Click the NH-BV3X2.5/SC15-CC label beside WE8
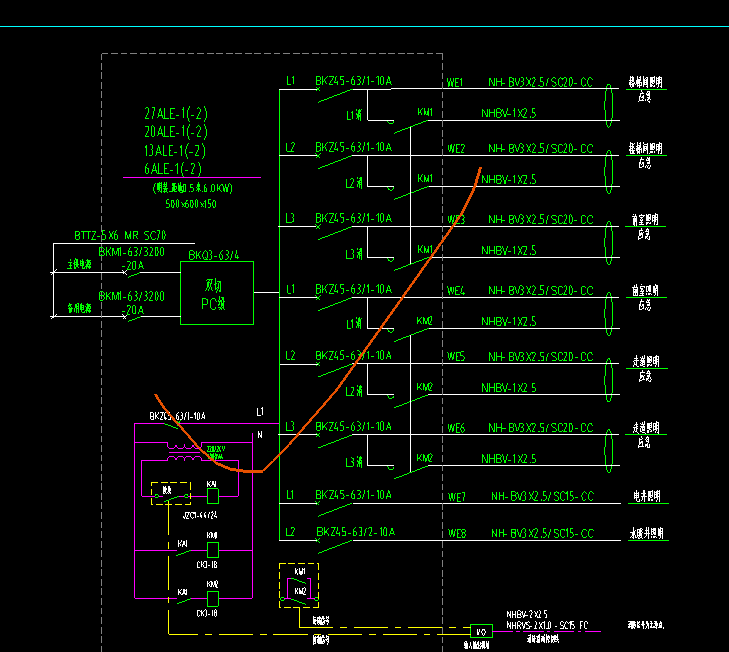 tap(542, 533)
